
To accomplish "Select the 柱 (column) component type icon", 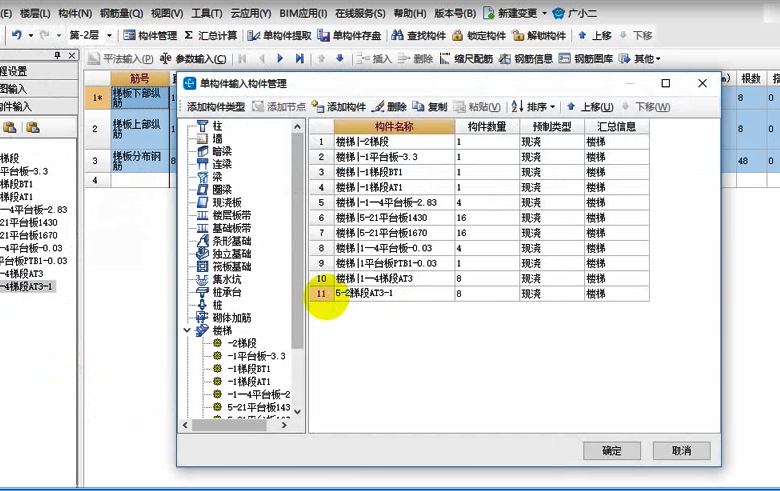I will point(202,126).
